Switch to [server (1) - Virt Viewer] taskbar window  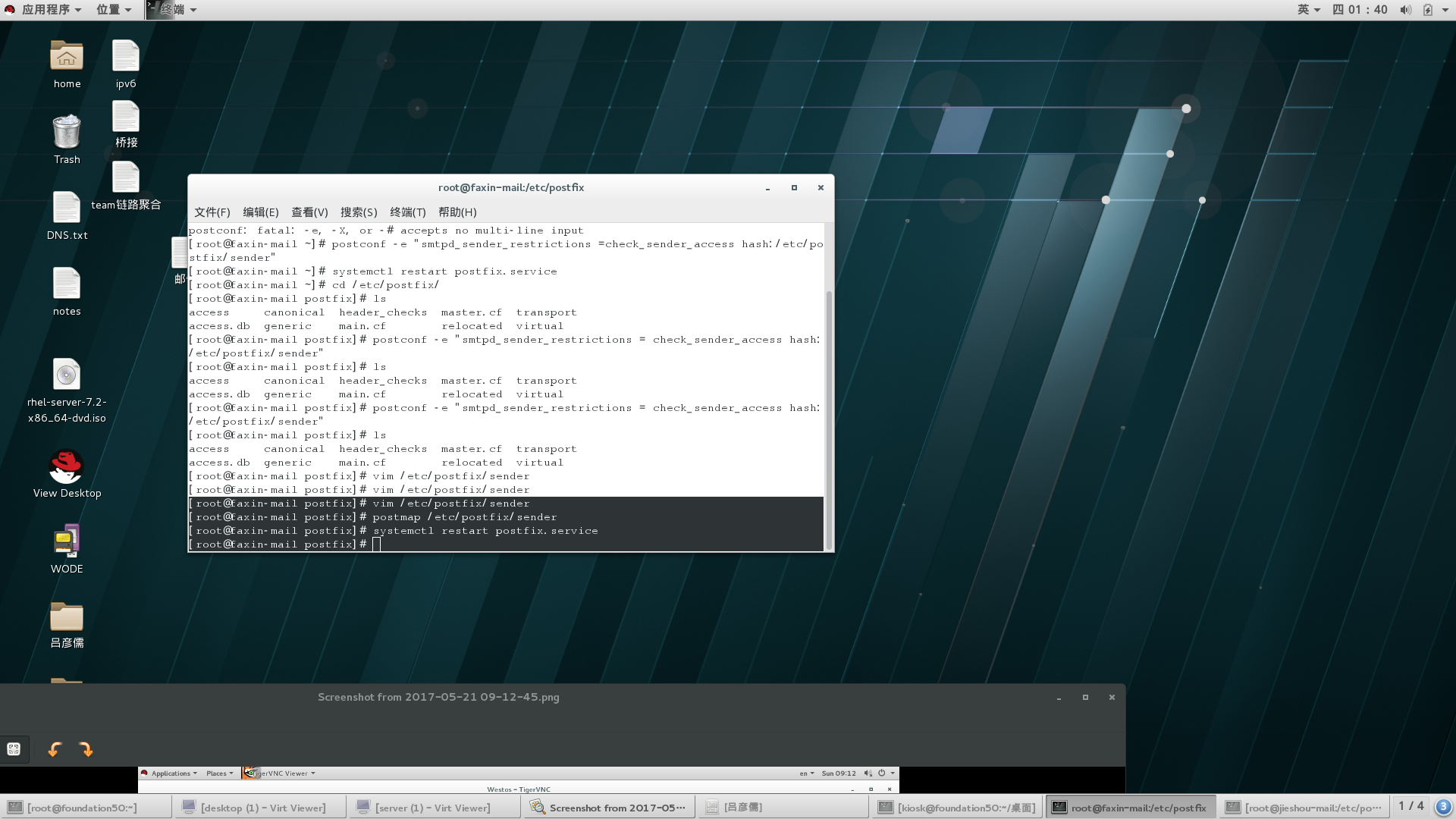pyautogui.click(x=434, y=808)
